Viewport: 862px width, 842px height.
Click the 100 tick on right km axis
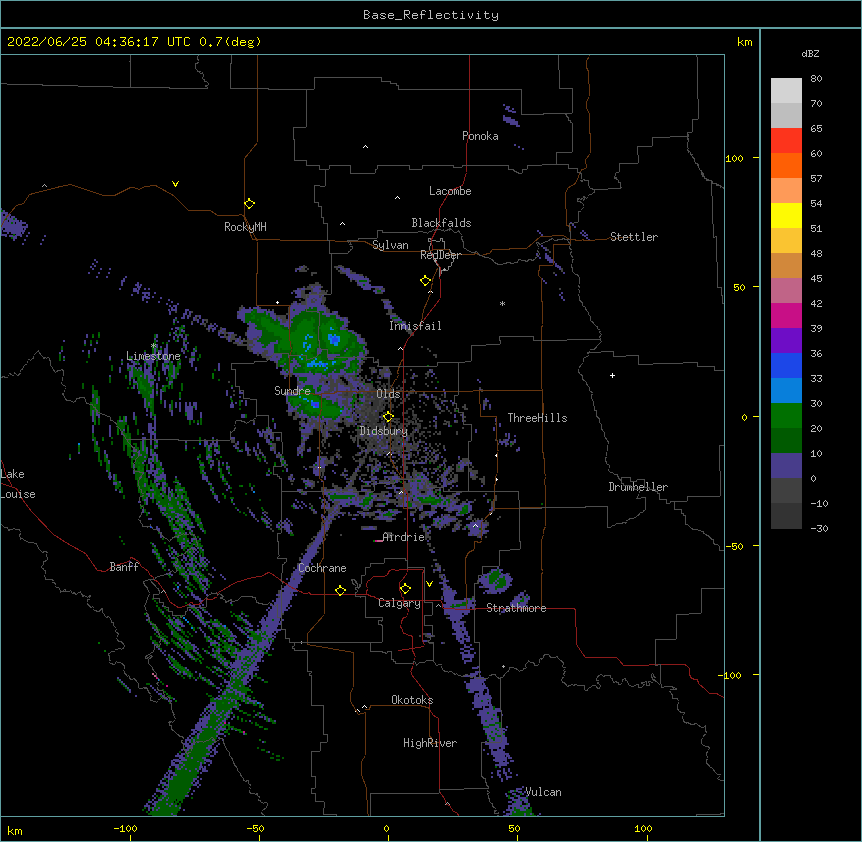click(x=734, y=158)
